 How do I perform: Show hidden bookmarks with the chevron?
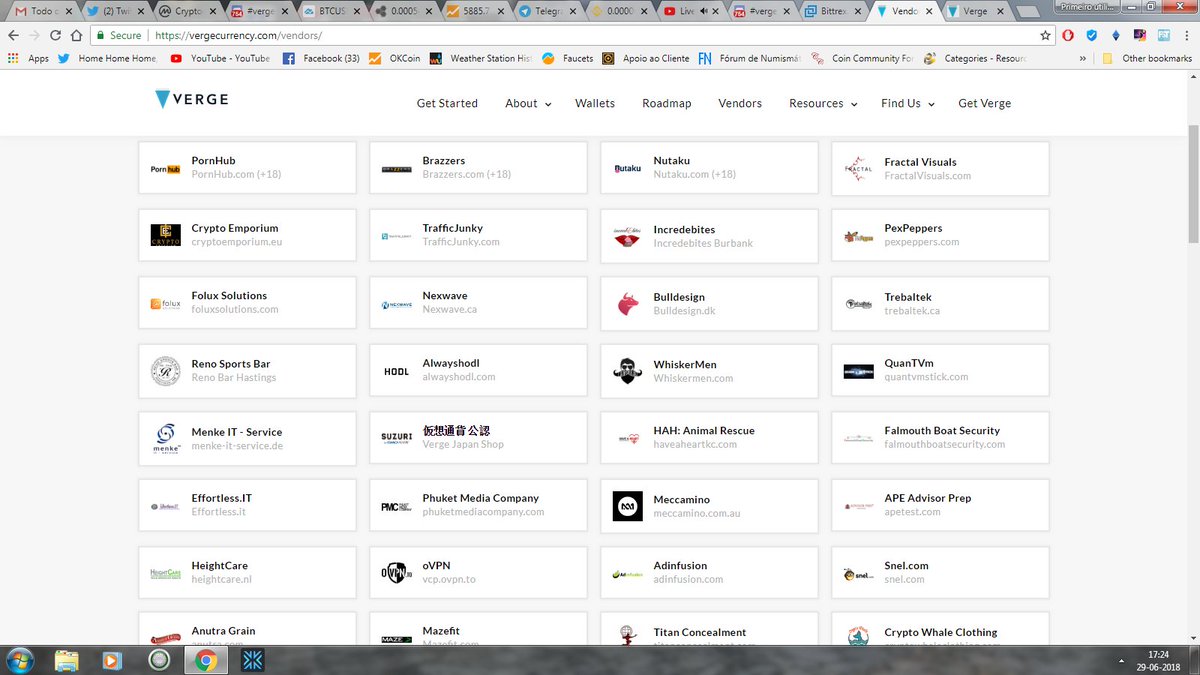coord(1084,58)
